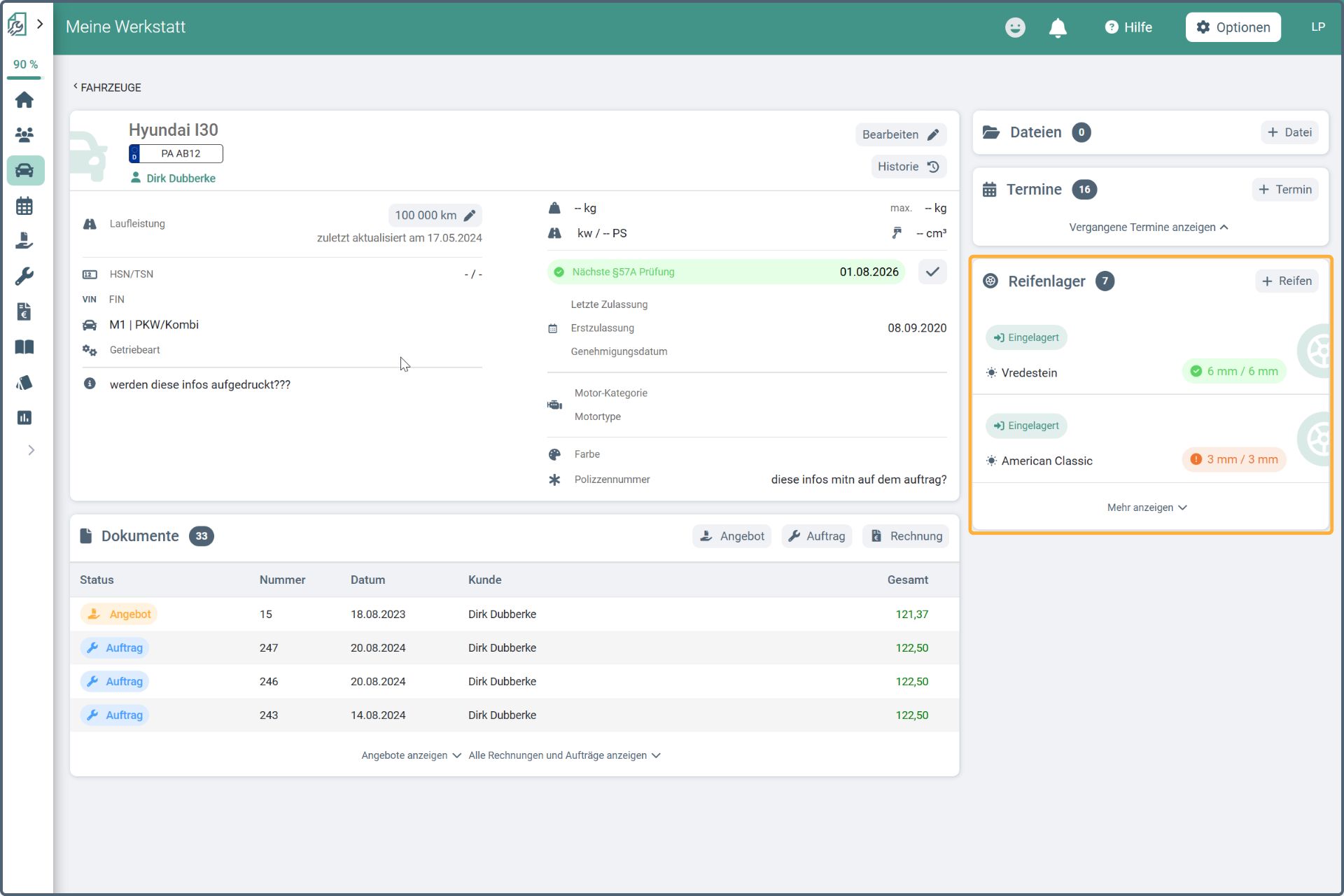Open customers (people icon) in the sidebar

pyautogui.click(x=24, y=134)
